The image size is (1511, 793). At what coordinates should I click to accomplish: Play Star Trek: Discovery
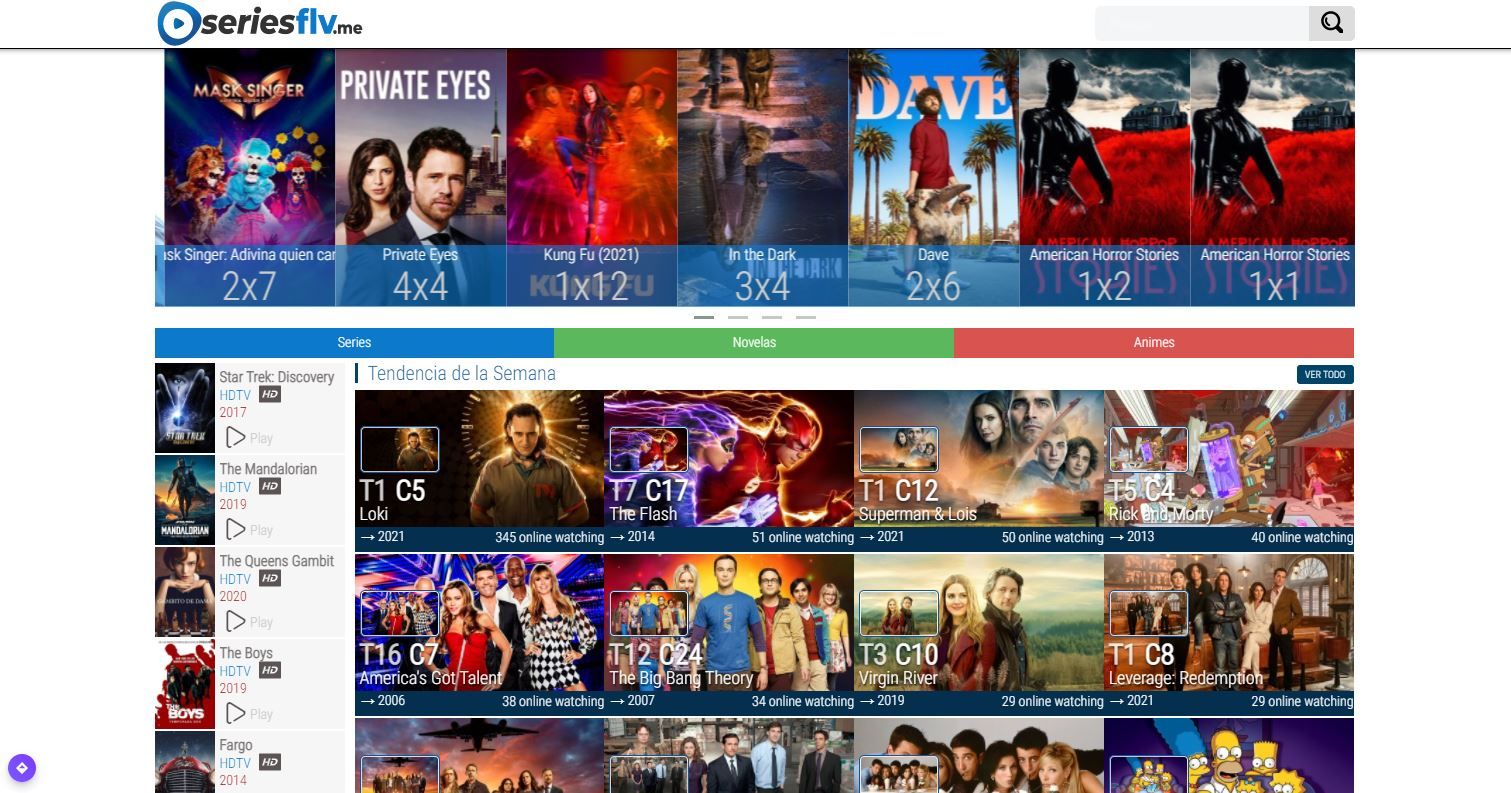(x=249, y=437)
